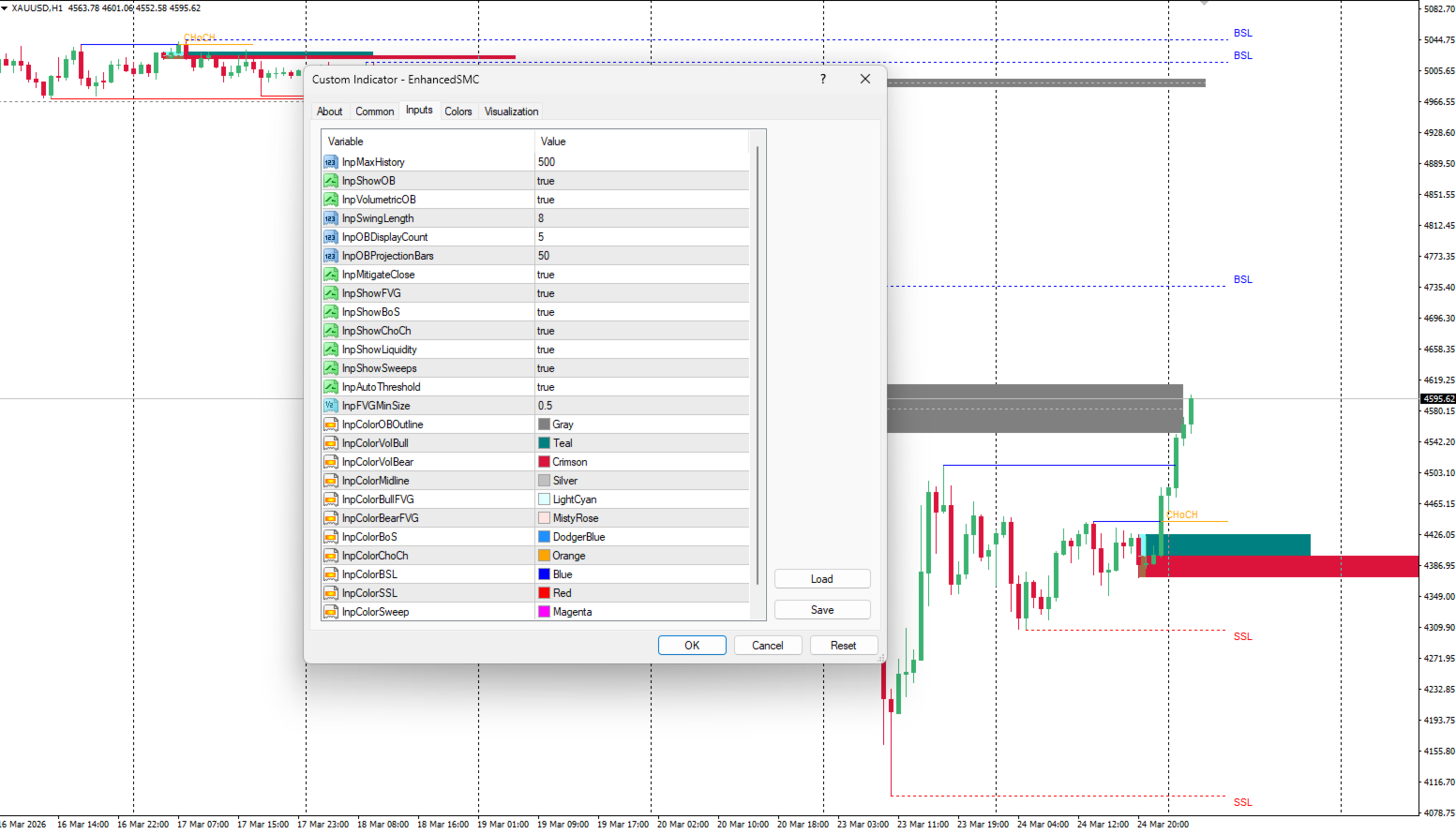Screen dimensions: 1456x834
Task: Toggle the InpMitigateClose true value
Action: click(642, 275)
